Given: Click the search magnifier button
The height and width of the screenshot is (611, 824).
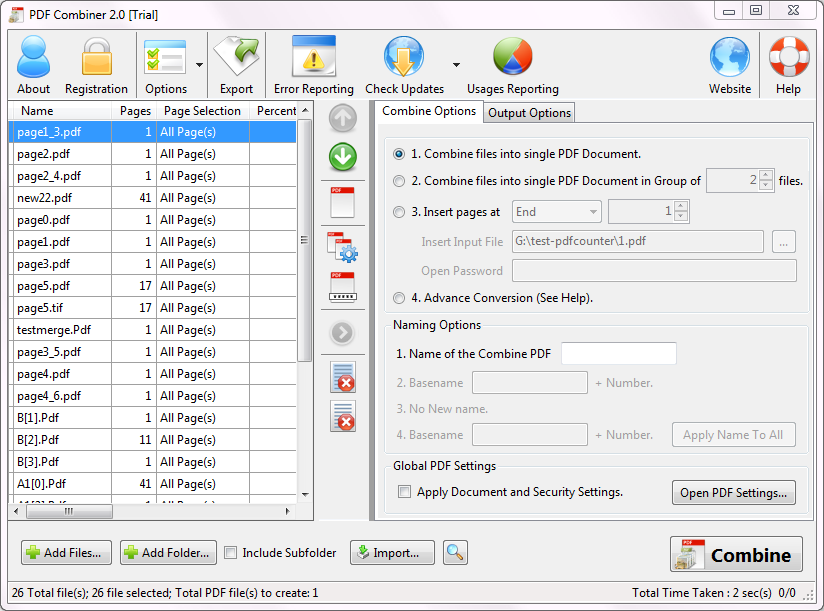Looking at the screenshot, I should coord(455,553).
